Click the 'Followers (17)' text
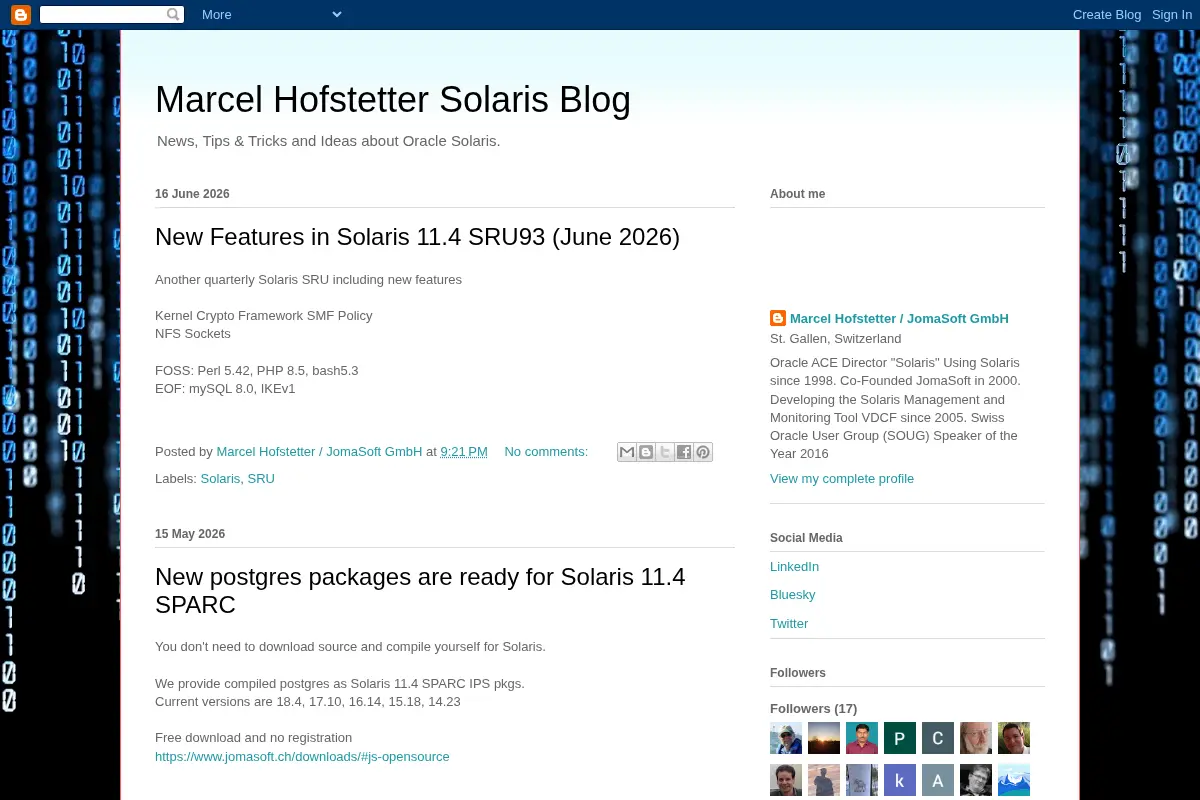Screen dimensions: 1200x800 click(813, 709)
